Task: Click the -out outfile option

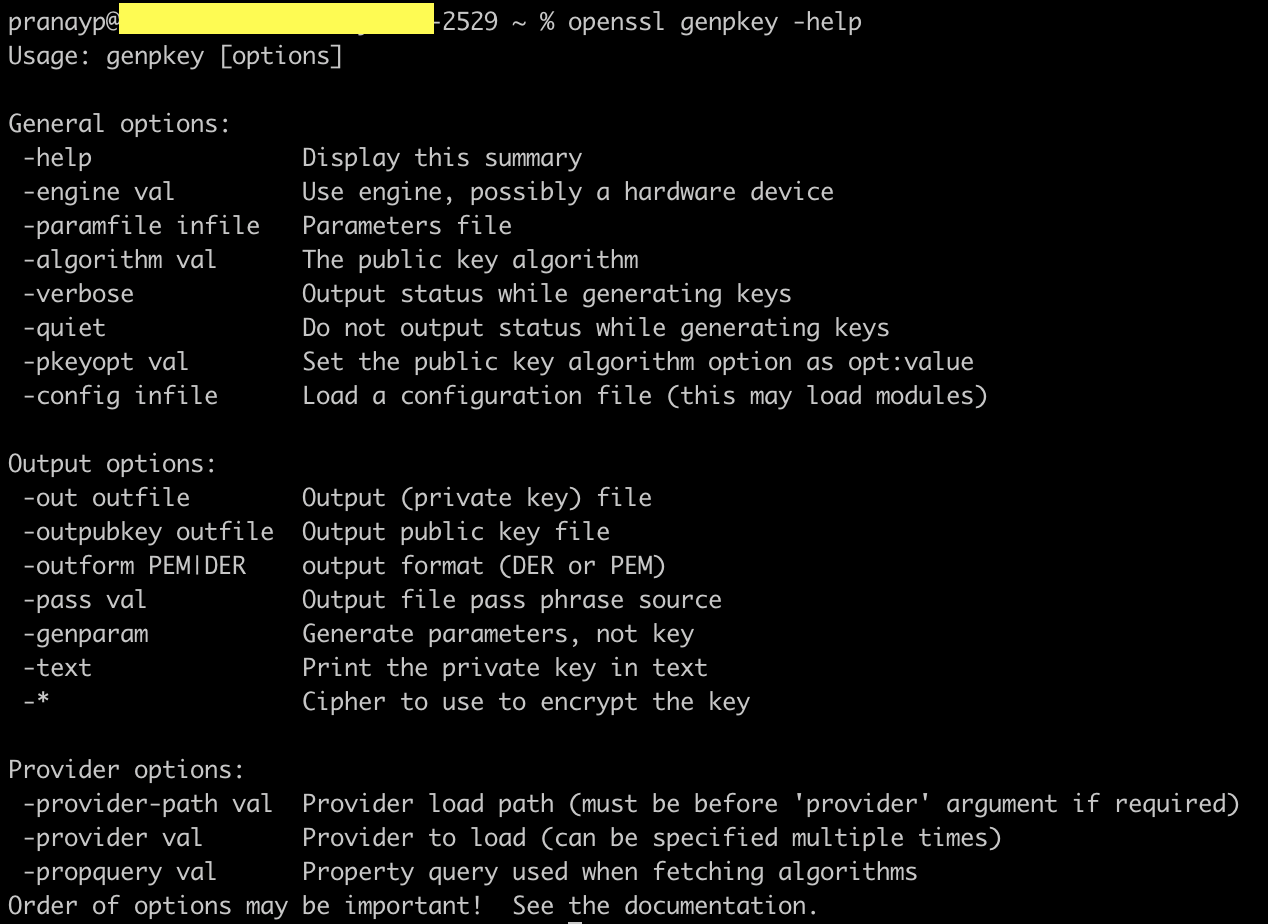Action: coord(105,498)
